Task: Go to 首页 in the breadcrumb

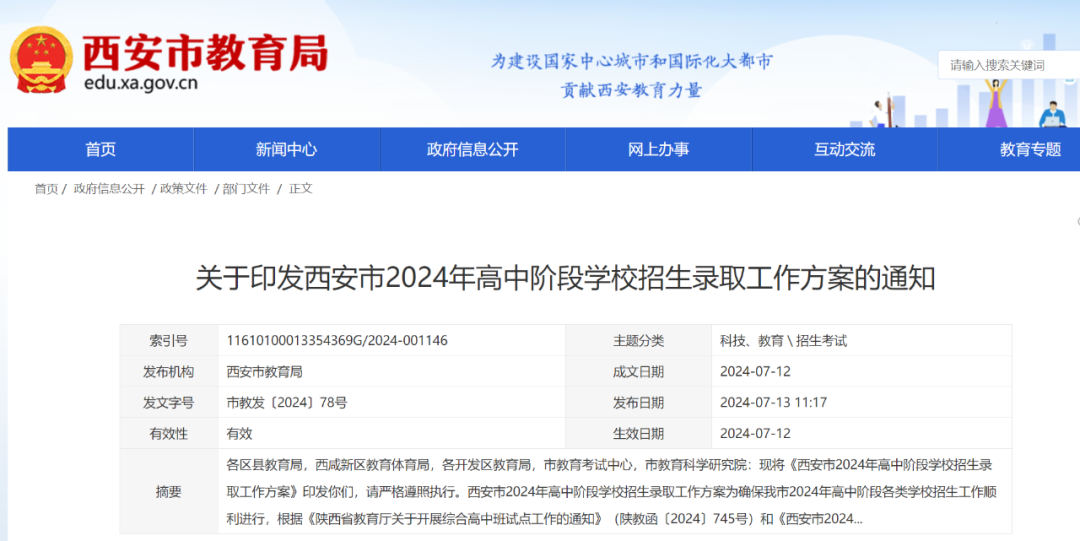Action: click(46, 189)
